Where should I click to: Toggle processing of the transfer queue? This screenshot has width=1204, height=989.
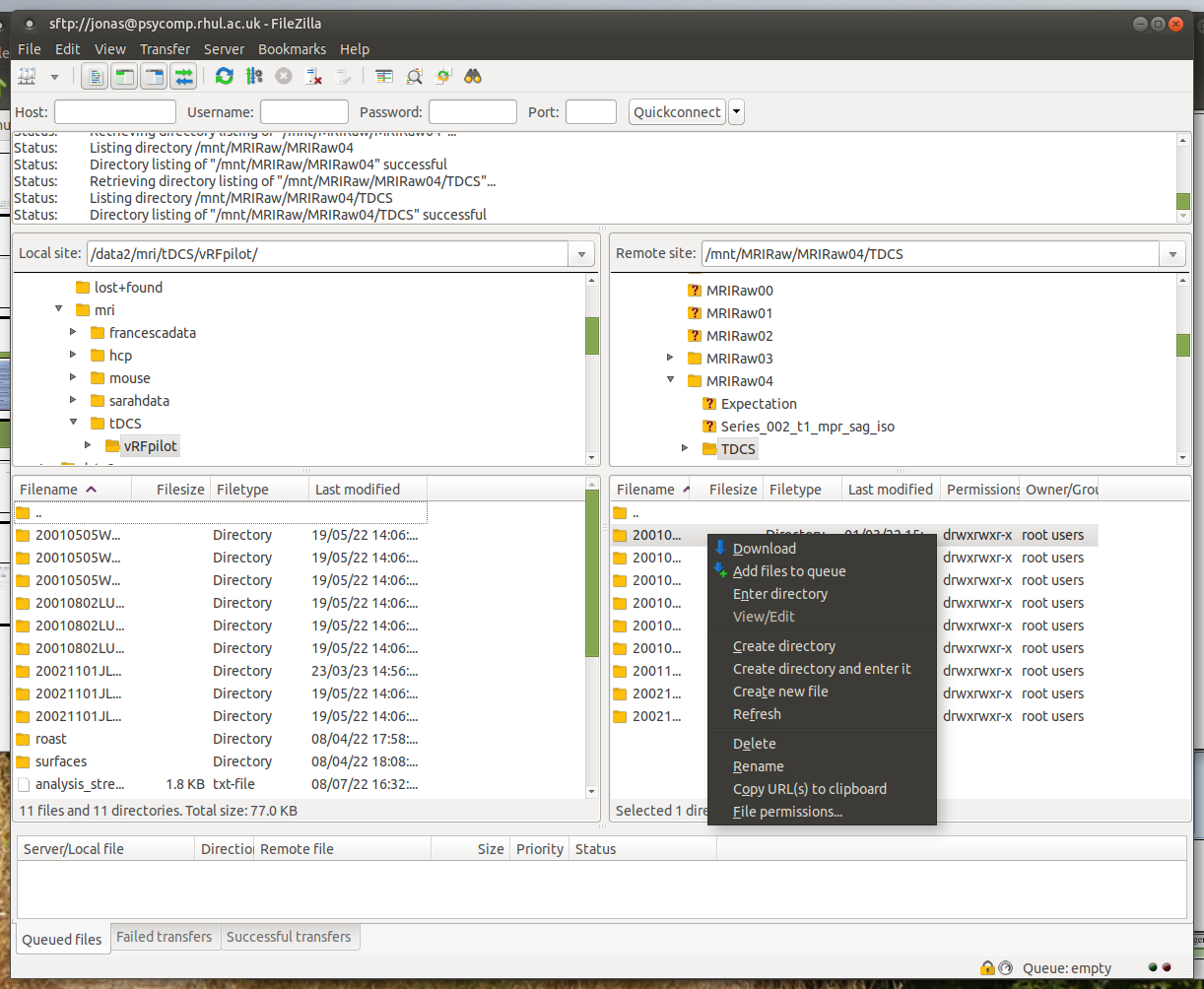[254, 76]
